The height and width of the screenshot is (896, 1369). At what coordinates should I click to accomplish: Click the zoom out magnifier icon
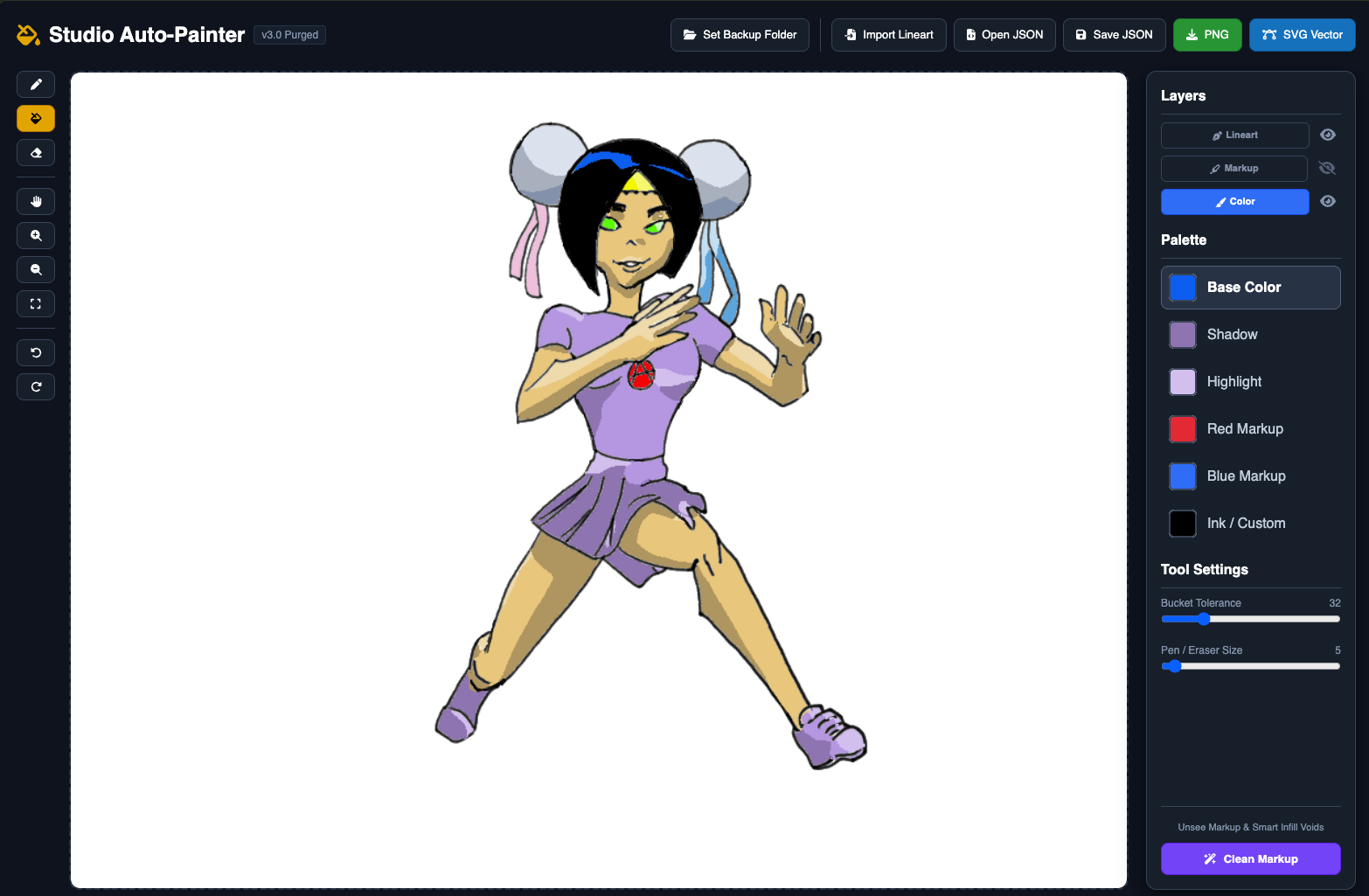pos(36,270)
